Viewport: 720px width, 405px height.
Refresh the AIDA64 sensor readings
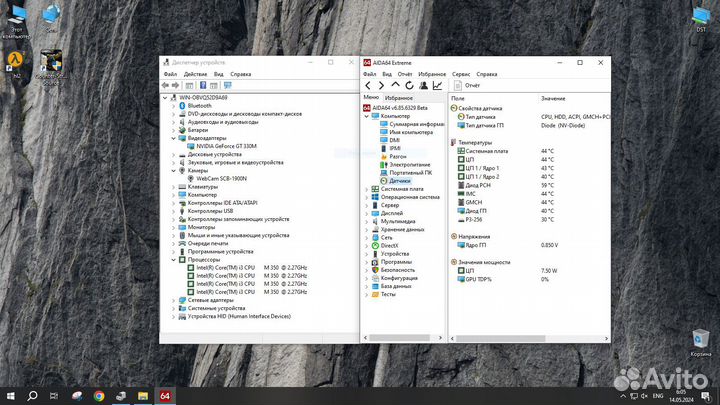pos(409,85)
